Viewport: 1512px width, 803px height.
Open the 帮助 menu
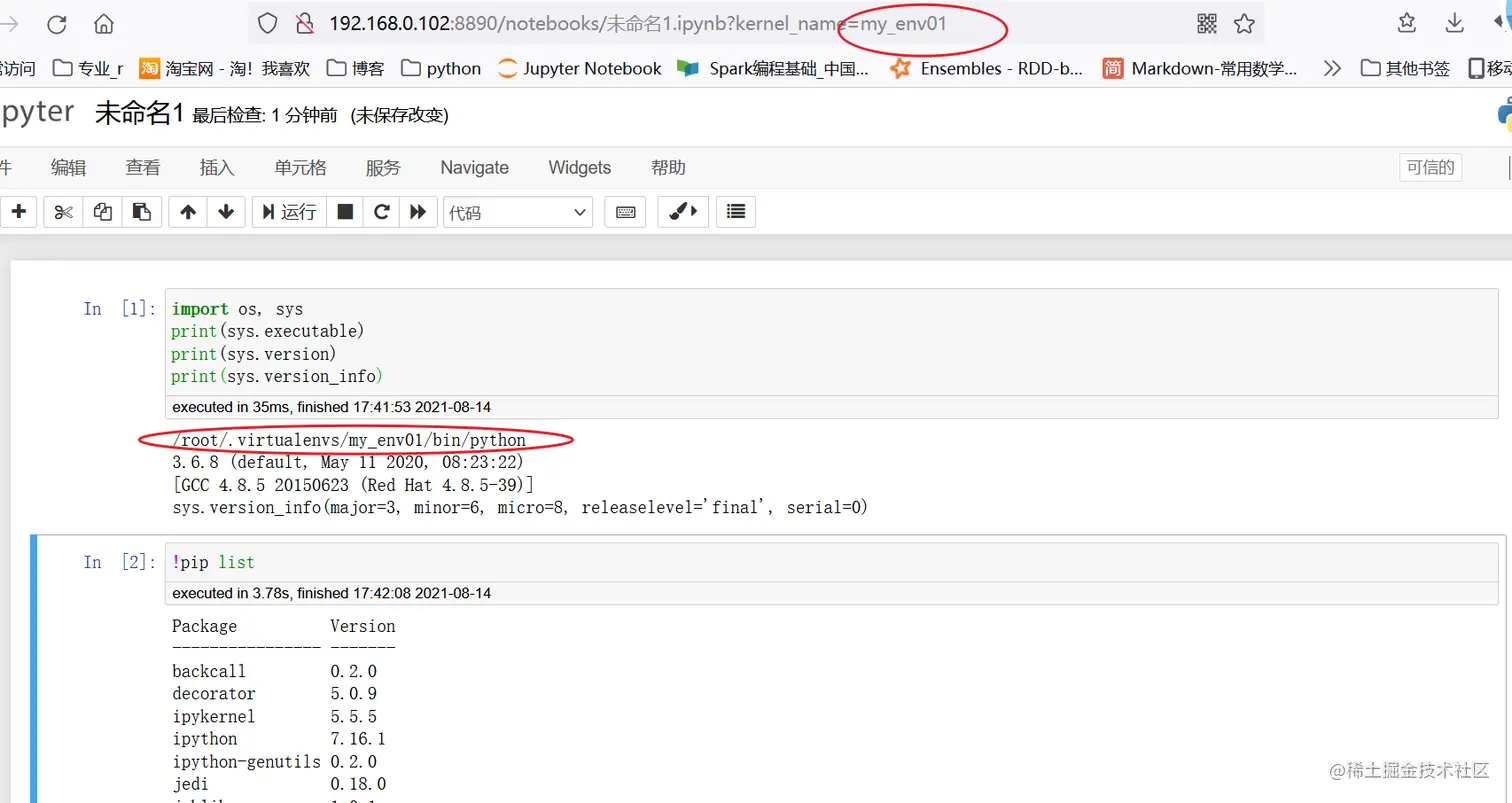click(668, 167)
